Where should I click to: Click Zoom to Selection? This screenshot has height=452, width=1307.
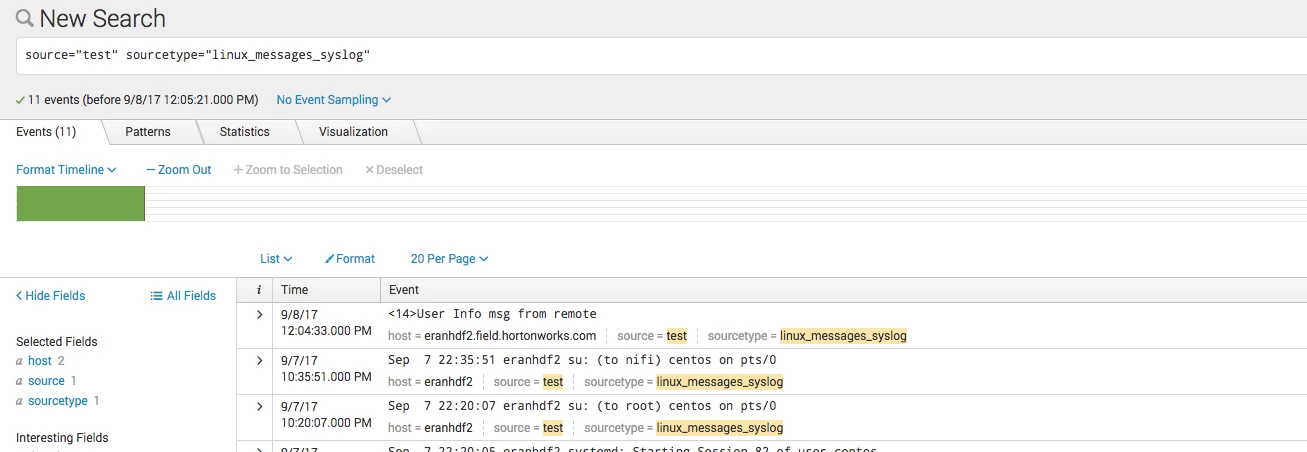[288, 170]
